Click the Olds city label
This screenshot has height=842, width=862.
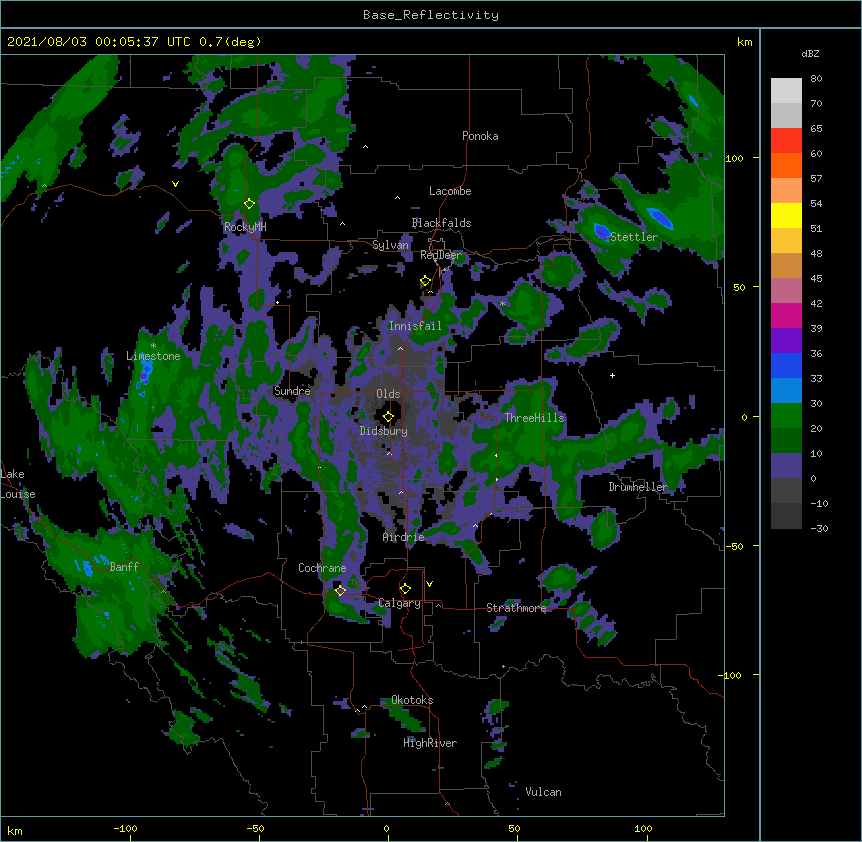pos(388,394)
